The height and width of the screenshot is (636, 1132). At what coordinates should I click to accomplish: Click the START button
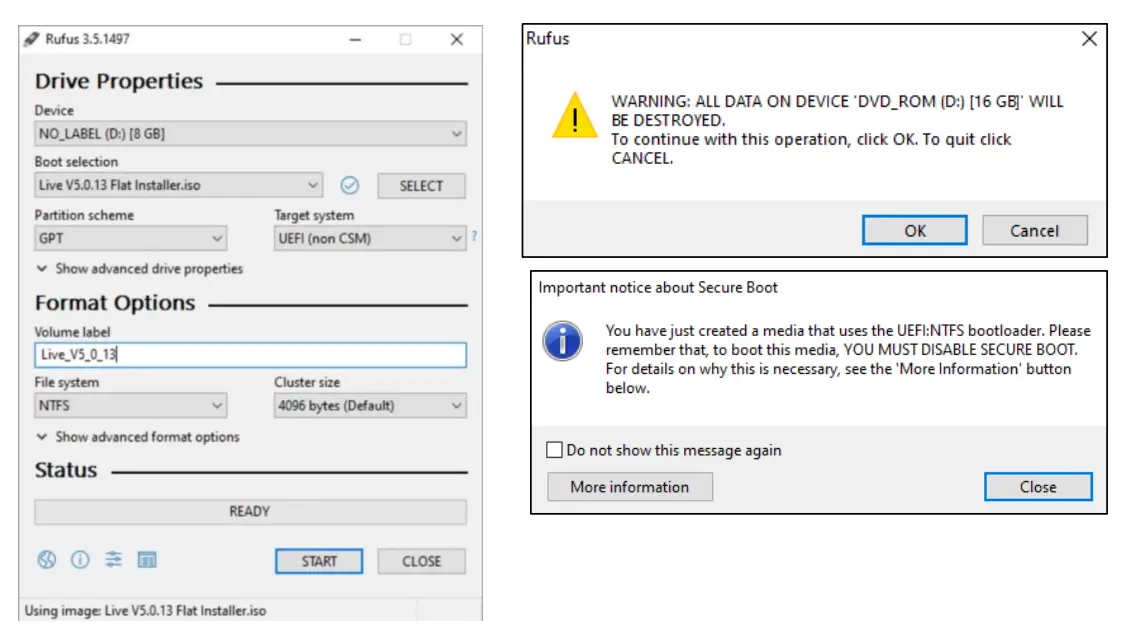[319, 561]
